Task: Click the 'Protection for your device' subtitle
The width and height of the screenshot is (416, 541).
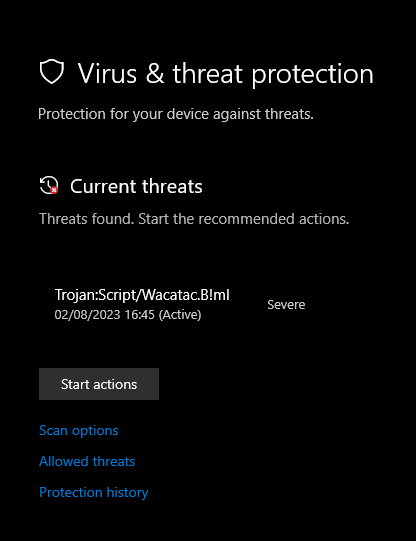Action: pos(176,114)
